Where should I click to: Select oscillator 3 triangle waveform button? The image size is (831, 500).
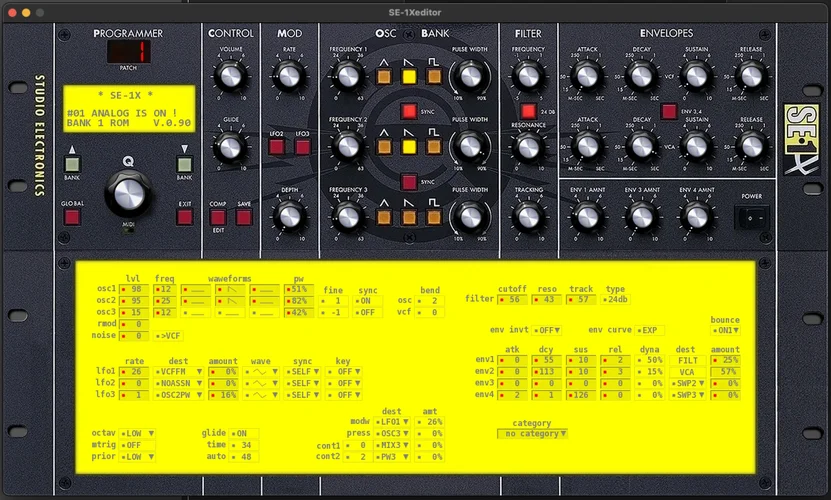(x=384, y=217)
